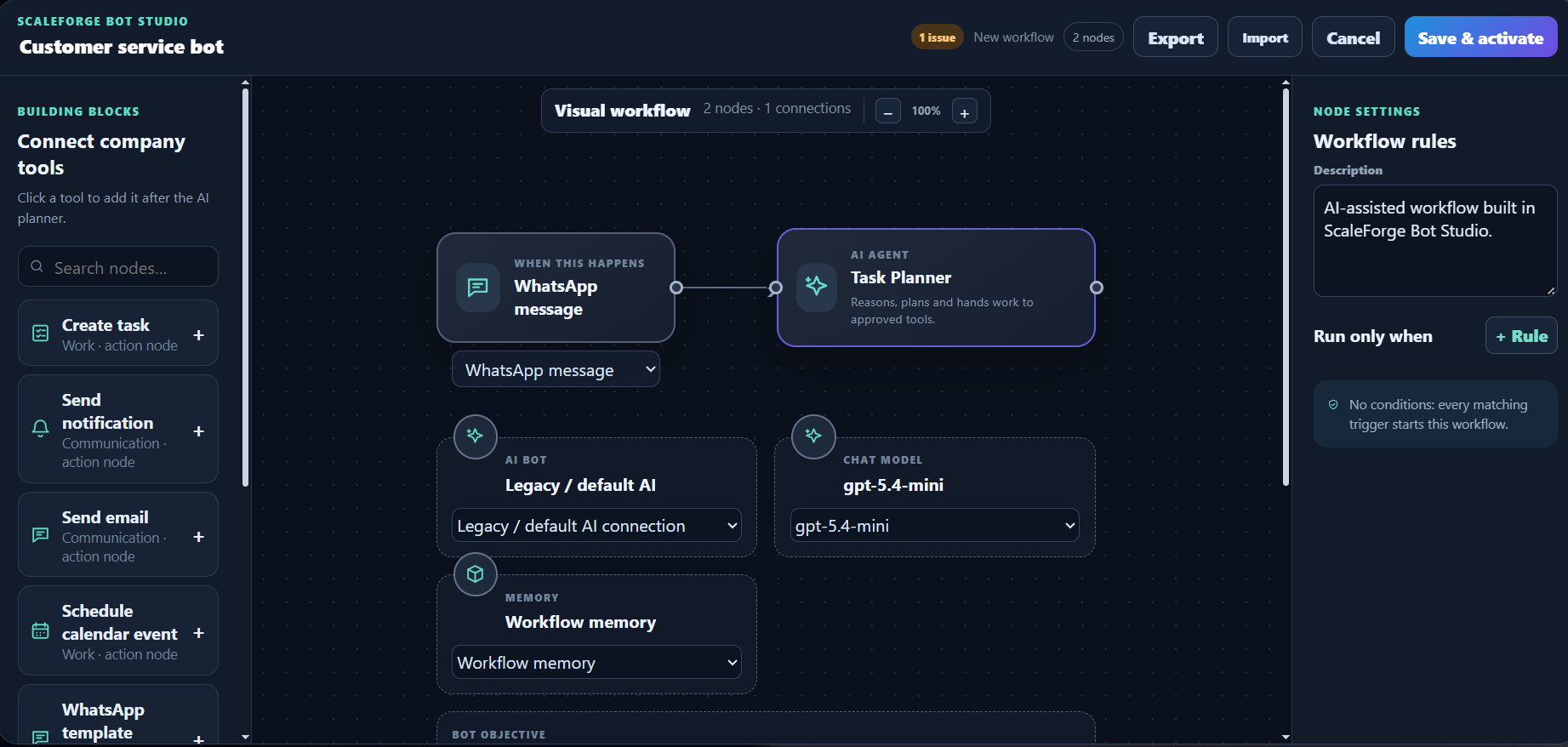Add Send email node with plus
Viewport: 1568px width, 747px height.
pos(198,537)
